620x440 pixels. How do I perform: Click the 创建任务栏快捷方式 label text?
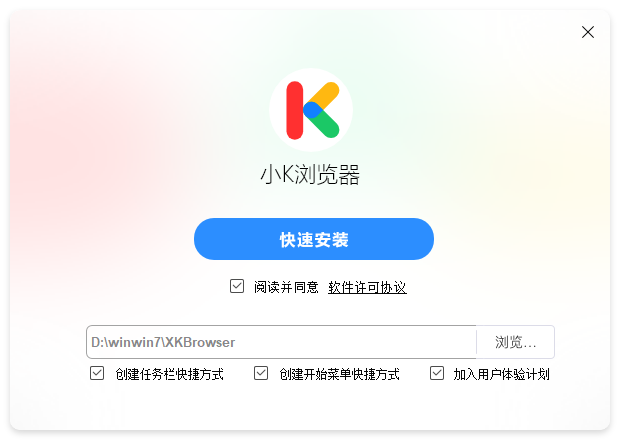coord(170,374)
